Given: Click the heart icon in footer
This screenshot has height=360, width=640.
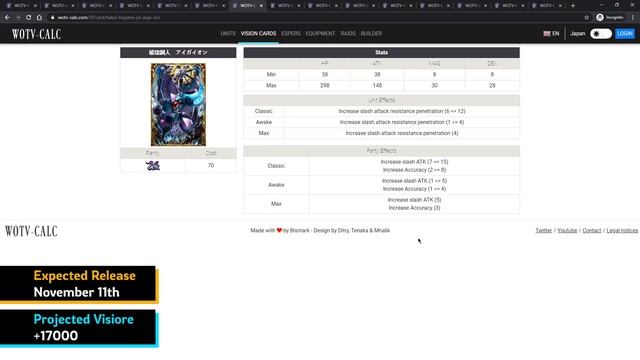Looking at the screenshot, I should pos(279,230).
